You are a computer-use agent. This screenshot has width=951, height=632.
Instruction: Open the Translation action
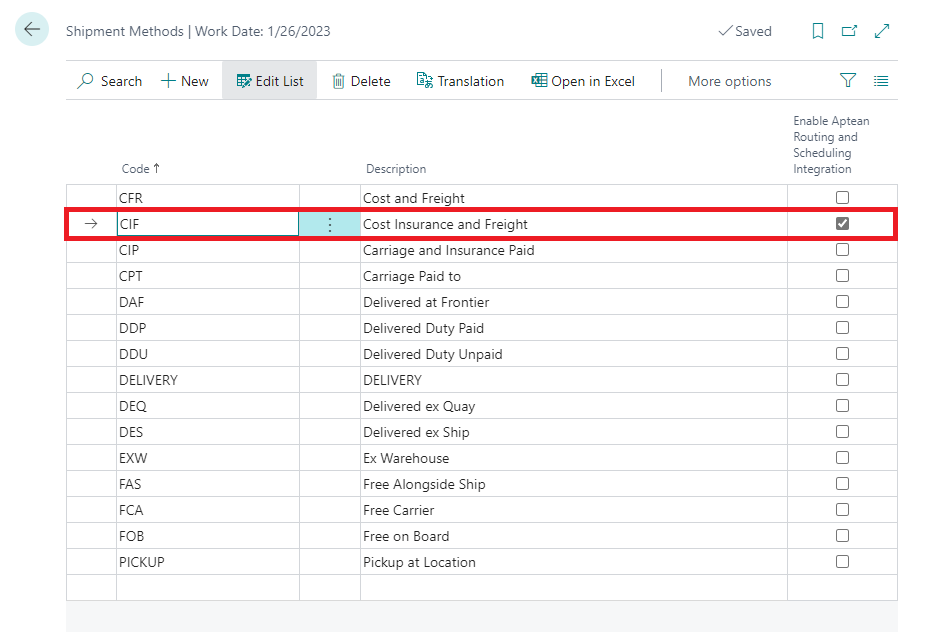[460, 81]
